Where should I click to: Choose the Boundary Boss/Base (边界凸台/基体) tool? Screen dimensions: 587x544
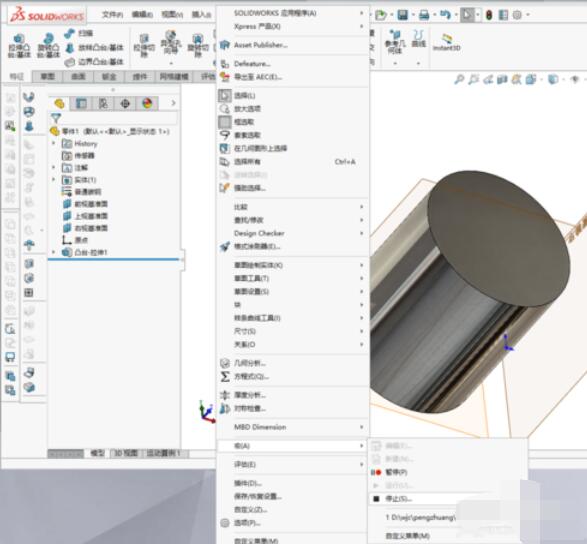click(x=94, y=62)
